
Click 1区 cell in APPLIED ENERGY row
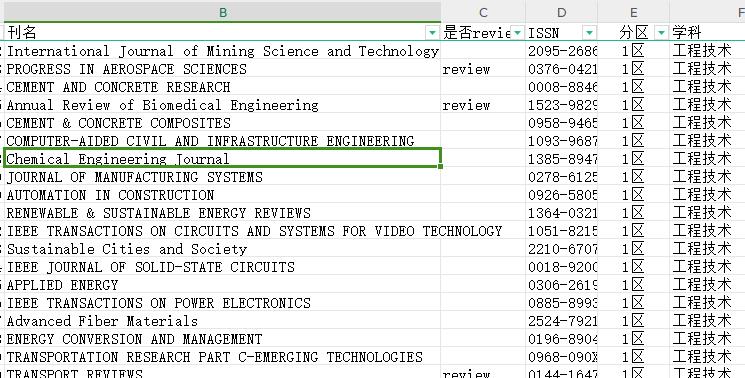tap(633, 285)
